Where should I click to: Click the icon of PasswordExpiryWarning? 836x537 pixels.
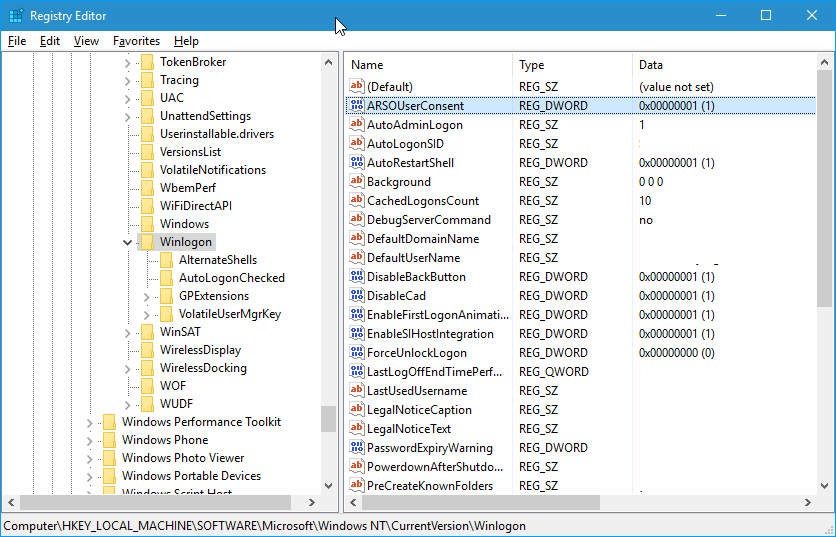point(357,448)
